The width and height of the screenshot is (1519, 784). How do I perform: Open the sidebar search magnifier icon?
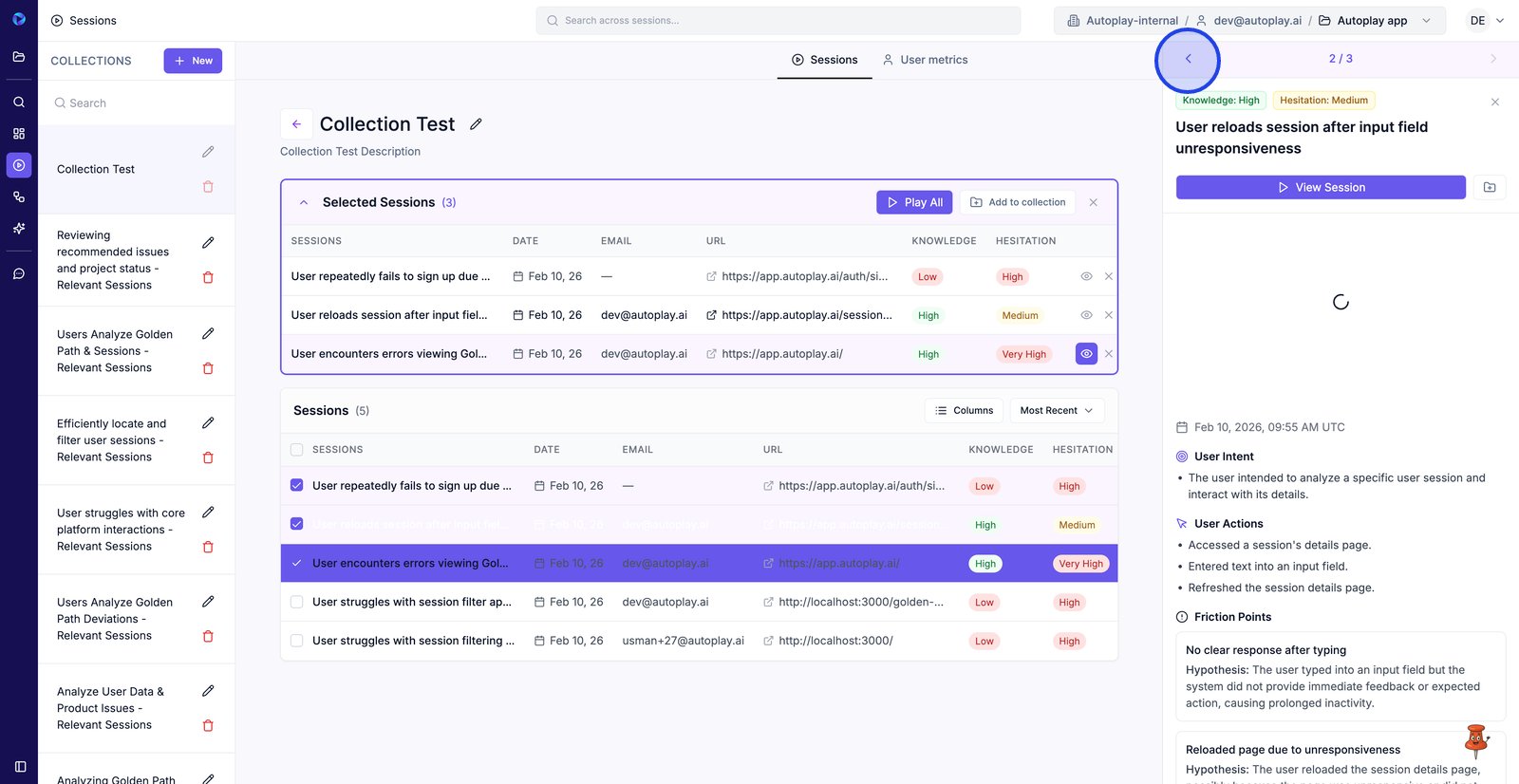(x=19, y=102)
